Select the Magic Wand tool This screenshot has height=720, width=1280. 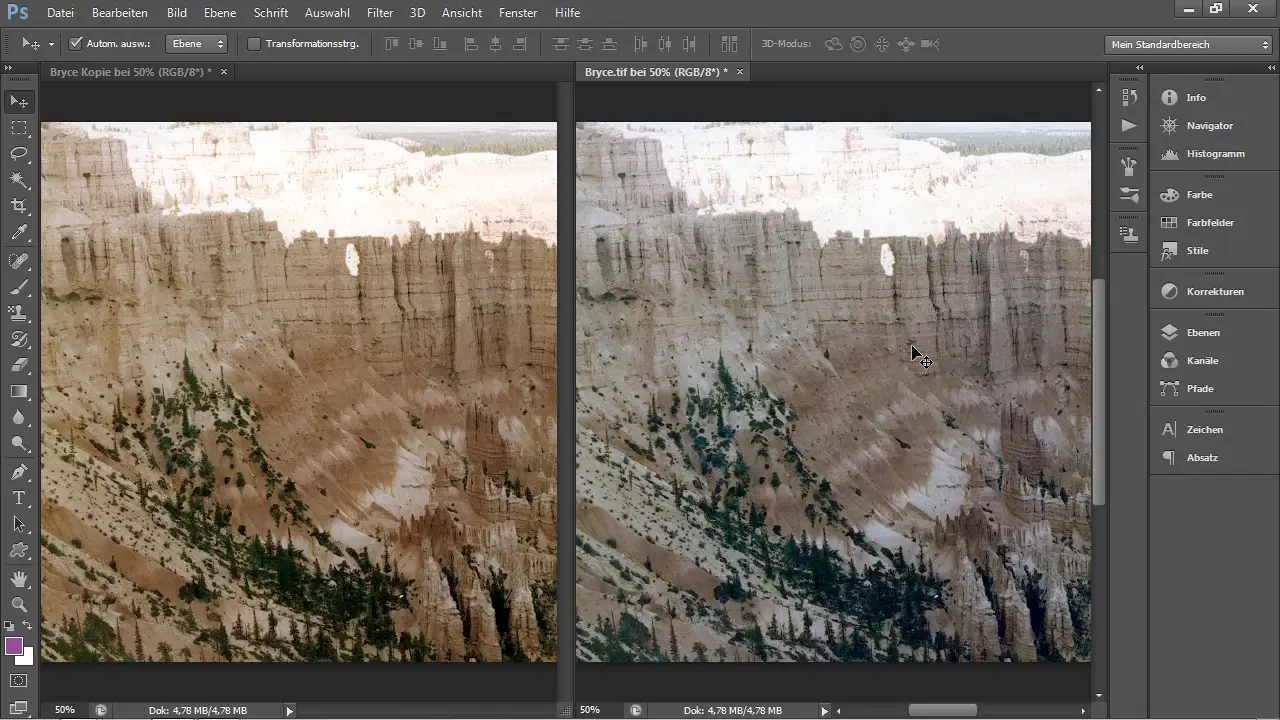point(19,180)
